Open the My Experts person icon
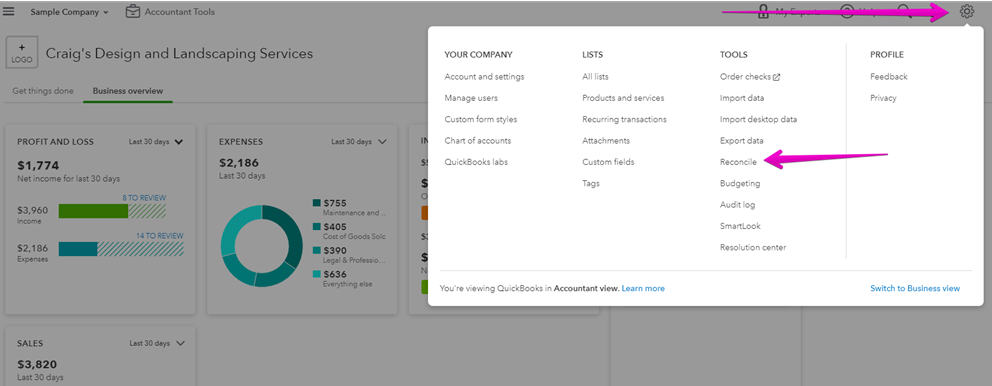This screenshot has height=386, width=992. coord(764,11)
